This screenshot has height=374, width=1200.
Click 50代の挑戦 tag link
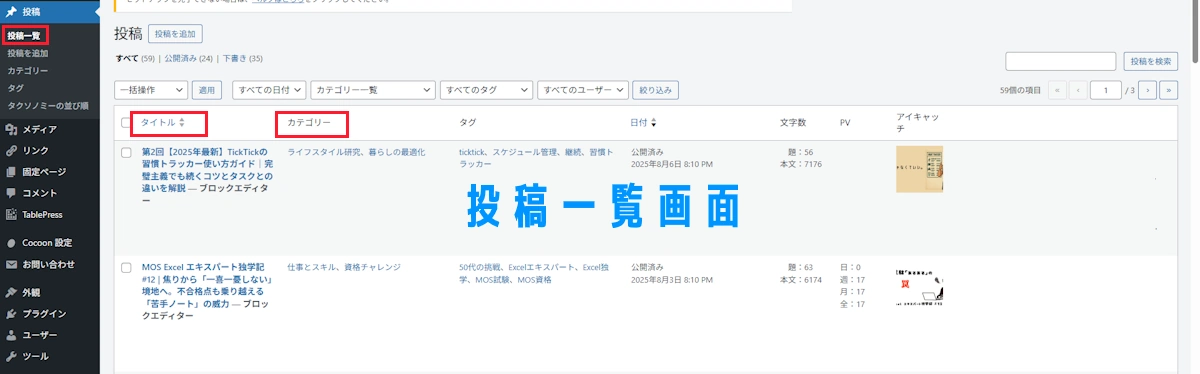coord(480,268)
